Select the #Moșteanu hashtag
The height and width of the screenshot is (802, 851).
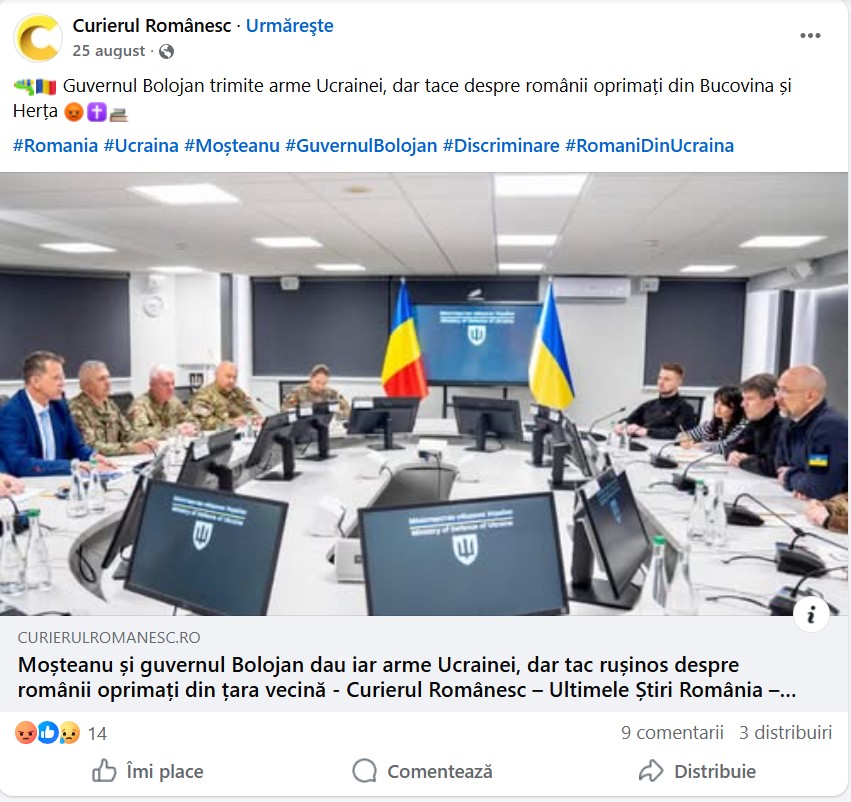pos(232,145)
